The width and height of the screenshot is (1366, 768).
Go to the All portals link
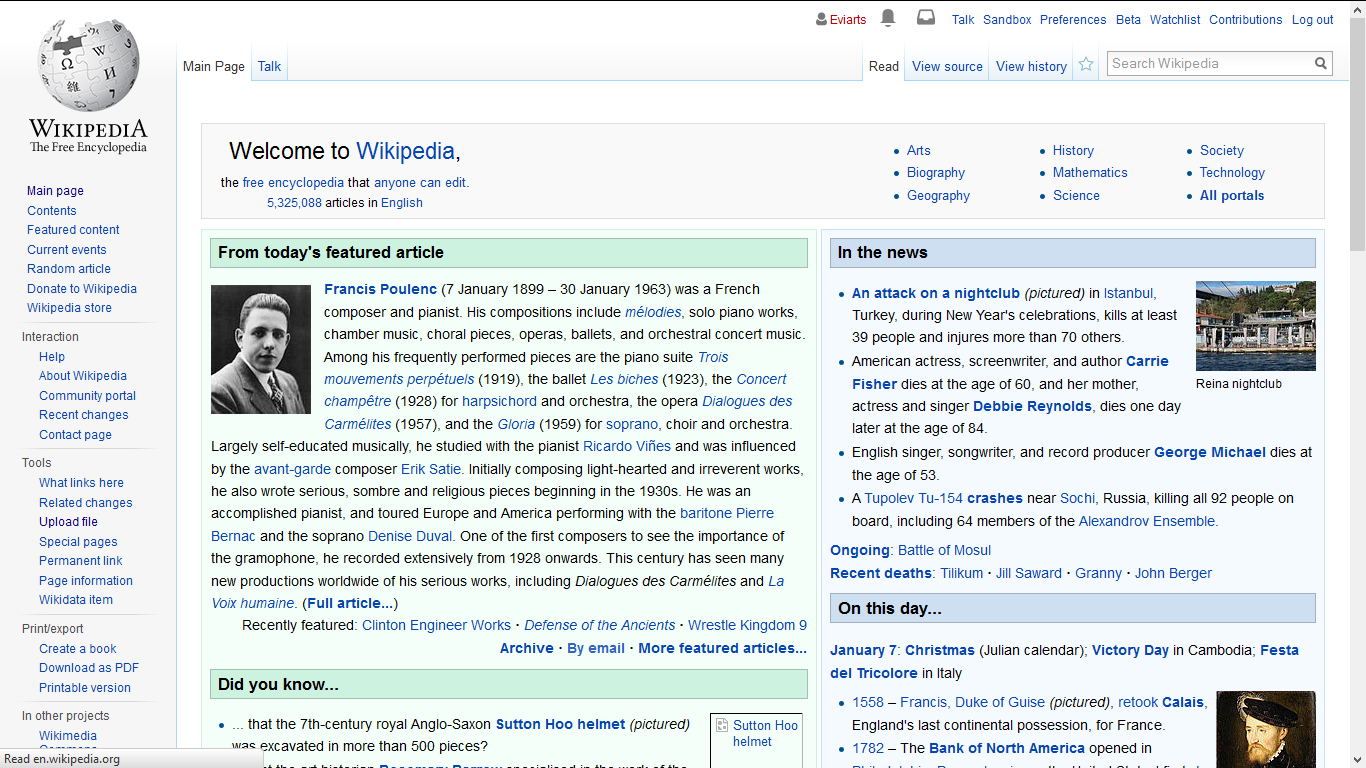[1231, 196]
